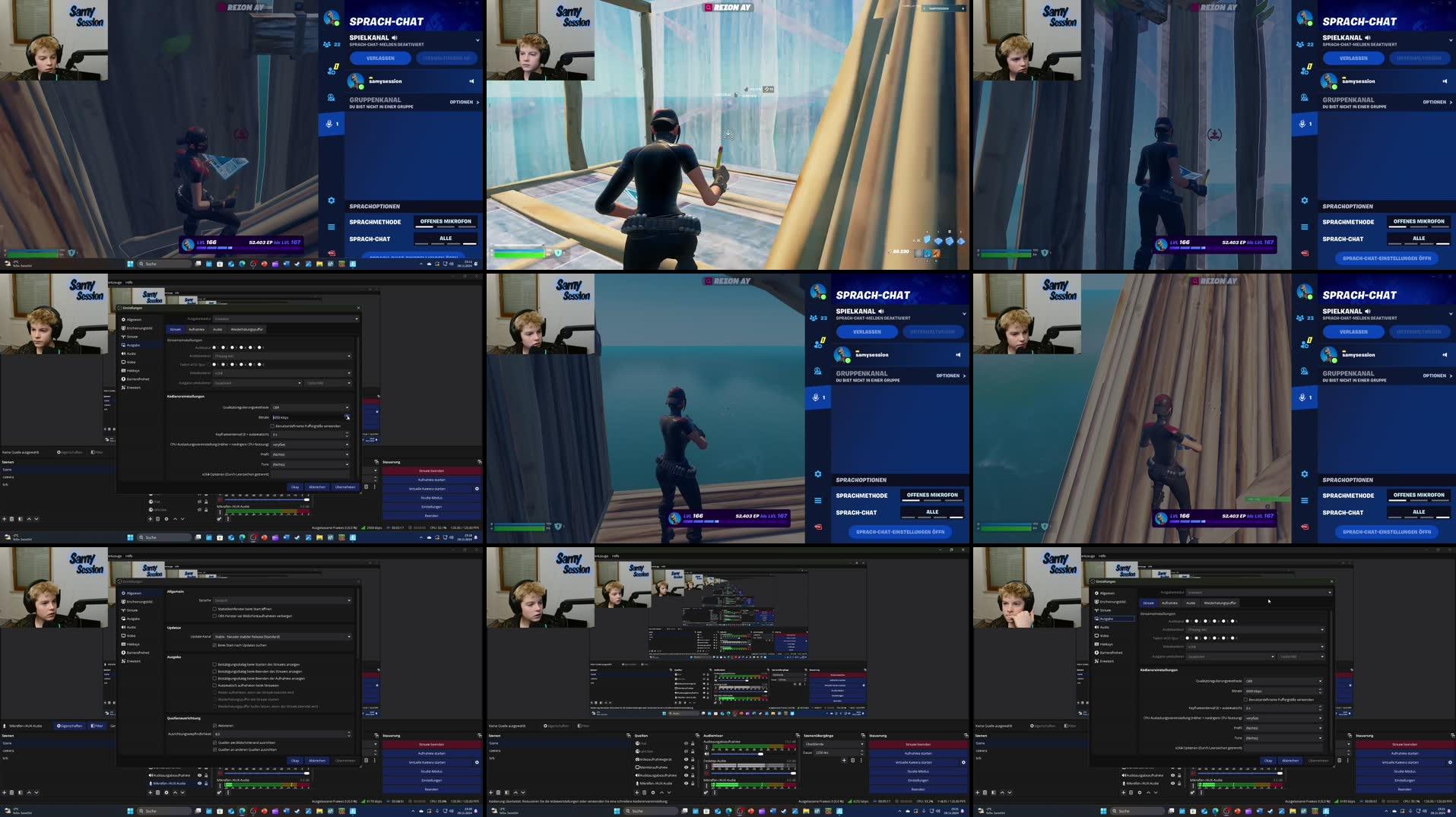In dialog-free OBS frame, click taskbar Suche box

click(651, 811)
